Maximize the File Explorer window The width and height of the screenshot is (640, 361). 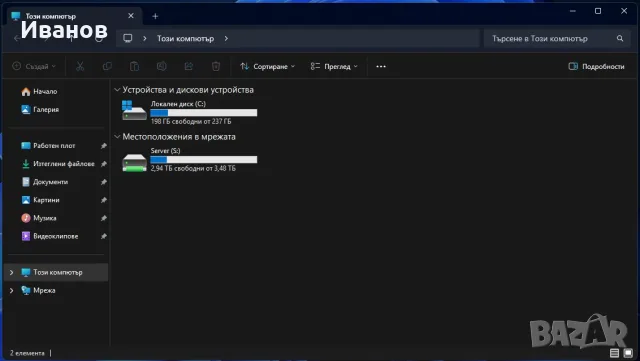pyautogui.click(x=598, y=11)
